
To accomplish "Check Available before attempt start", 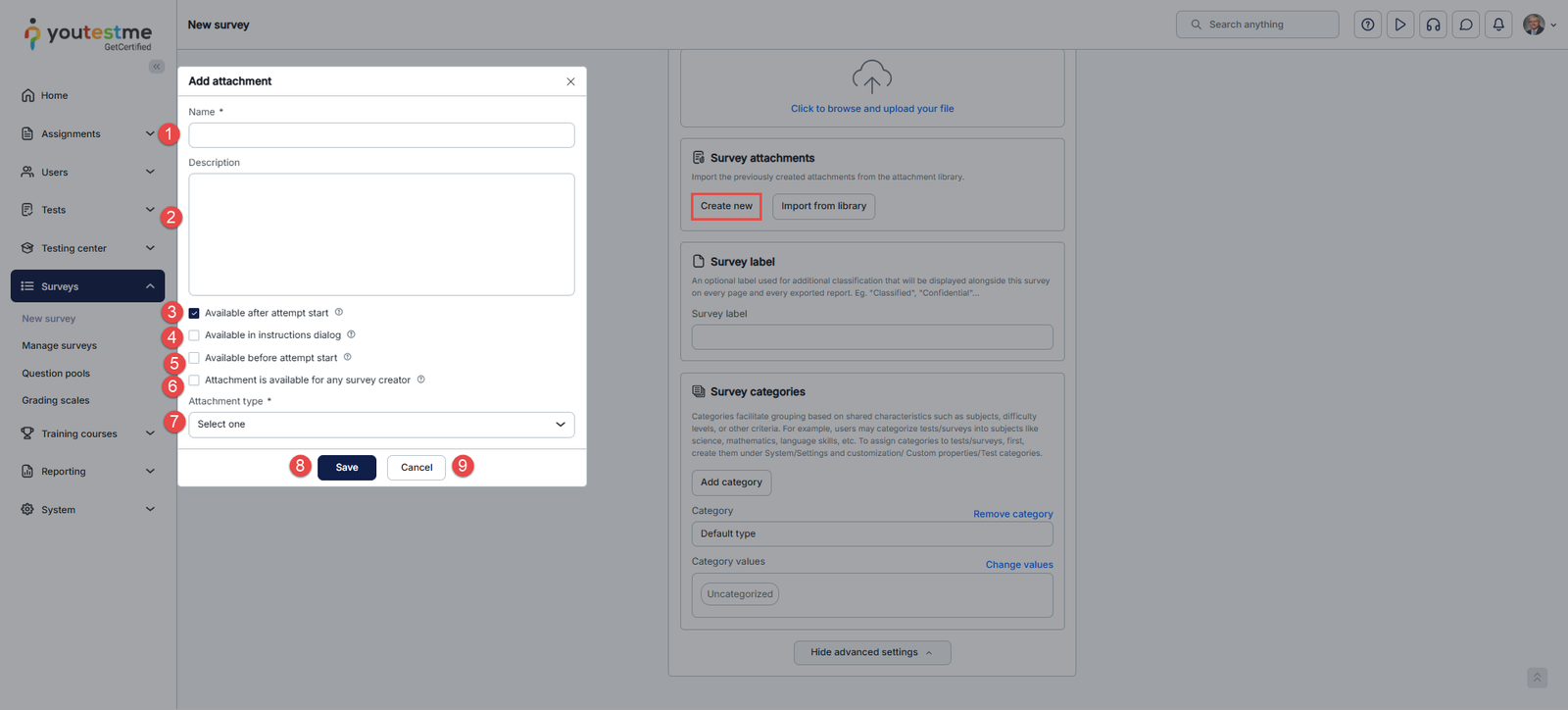I will (x=194, y=358).
